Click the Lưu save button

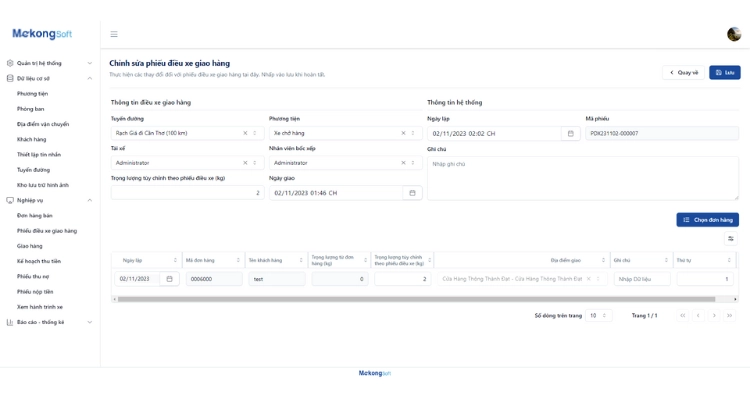725,73
